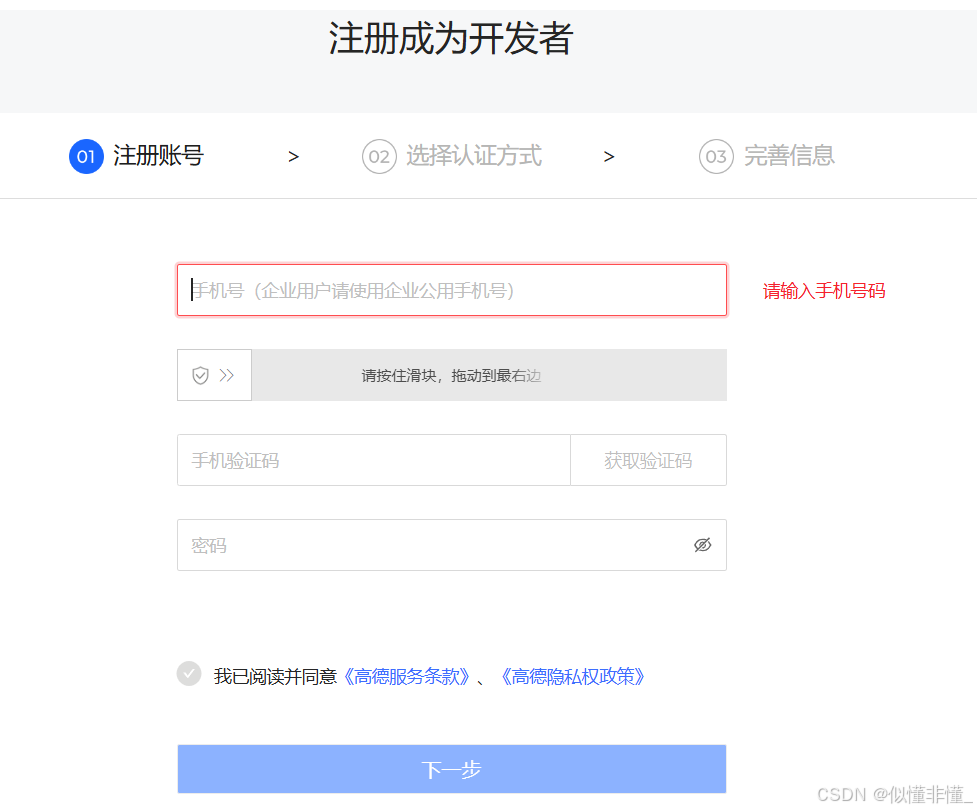This screenshot has width=977, height=812.
Task: Click the arrow after 注册账号 step
Action: tap(293, 157)
